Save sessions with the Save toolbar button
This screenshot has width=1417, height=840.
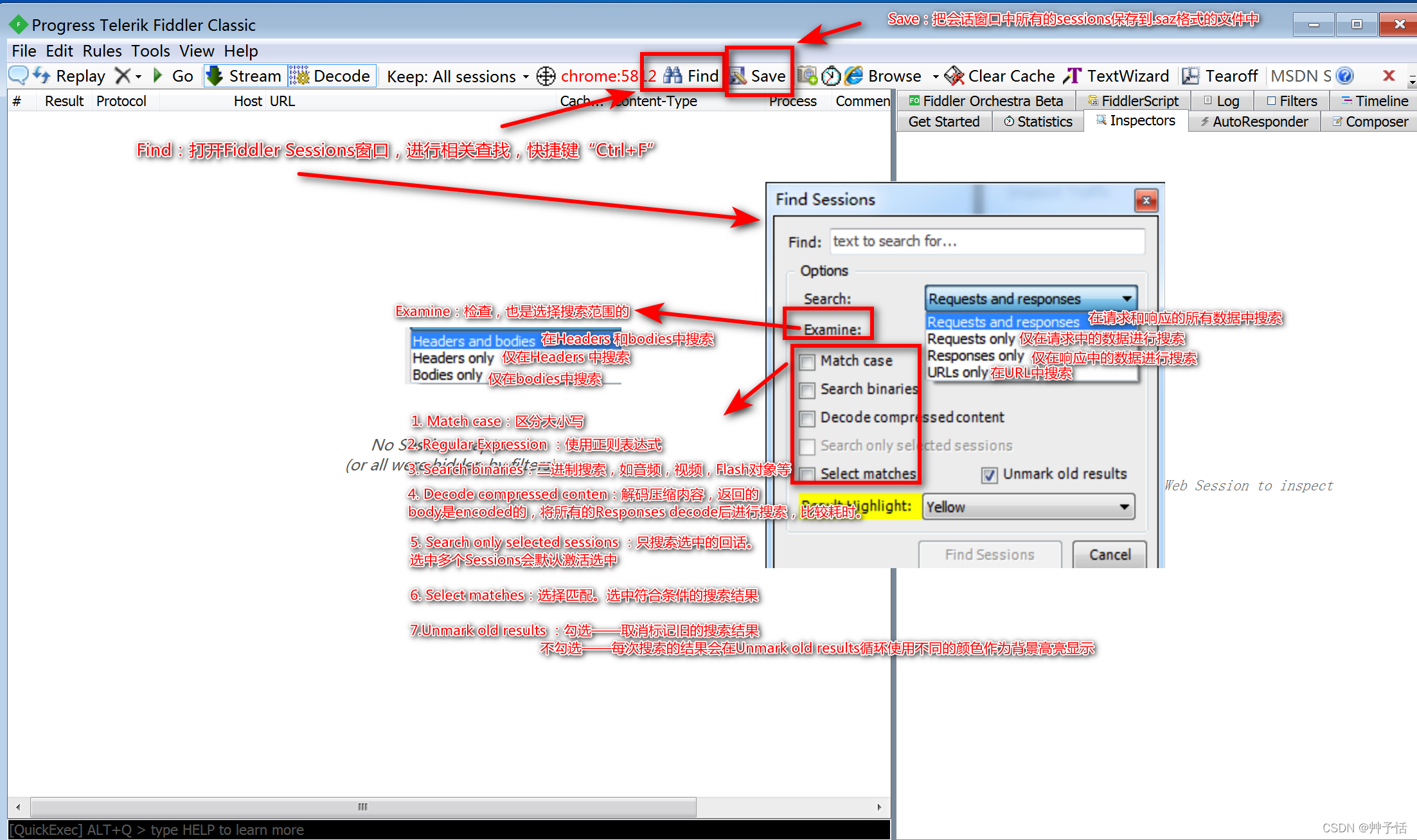pos(758,76)
